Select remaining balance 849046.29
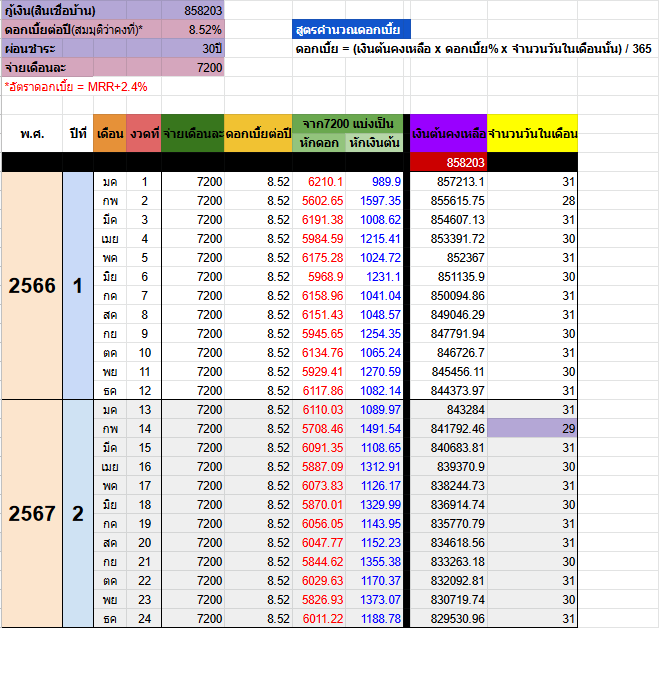The width and height of the screenshot is (659, 685). point(448,315)
